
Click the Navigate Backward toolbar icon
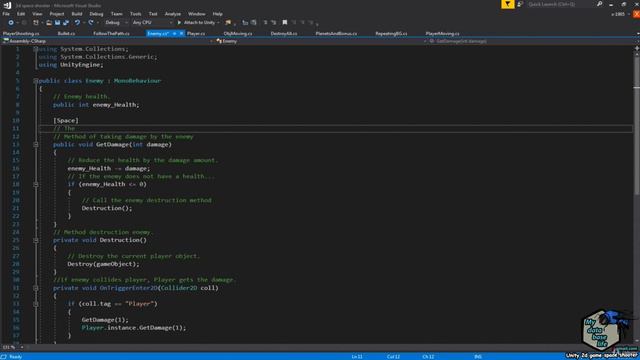pyautogui.click(x=11, y=22)
